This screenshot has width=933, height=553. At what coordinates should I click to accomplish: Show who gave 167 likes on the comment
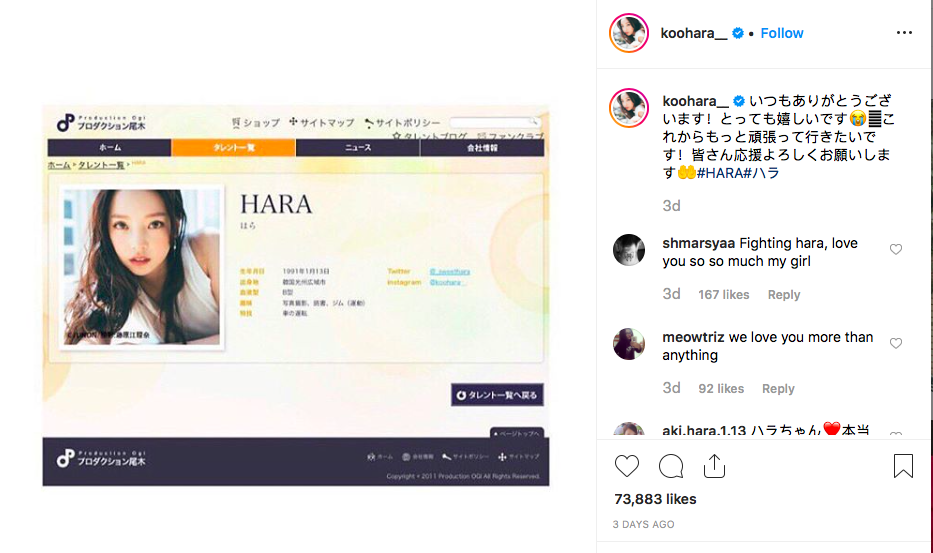point(724,295)
